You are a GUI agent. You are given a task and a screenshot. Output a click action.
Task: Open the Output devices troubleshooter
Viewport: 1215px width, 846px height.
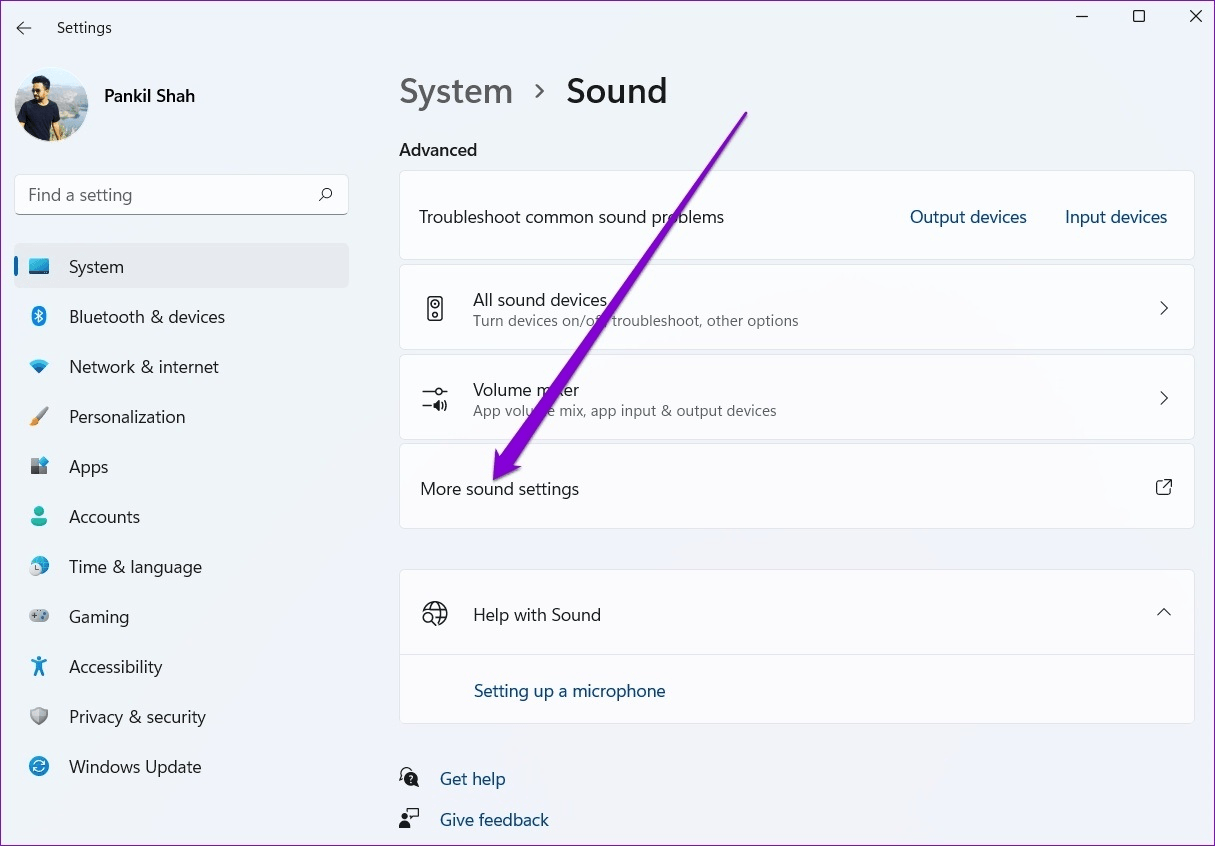coord(967,216)
